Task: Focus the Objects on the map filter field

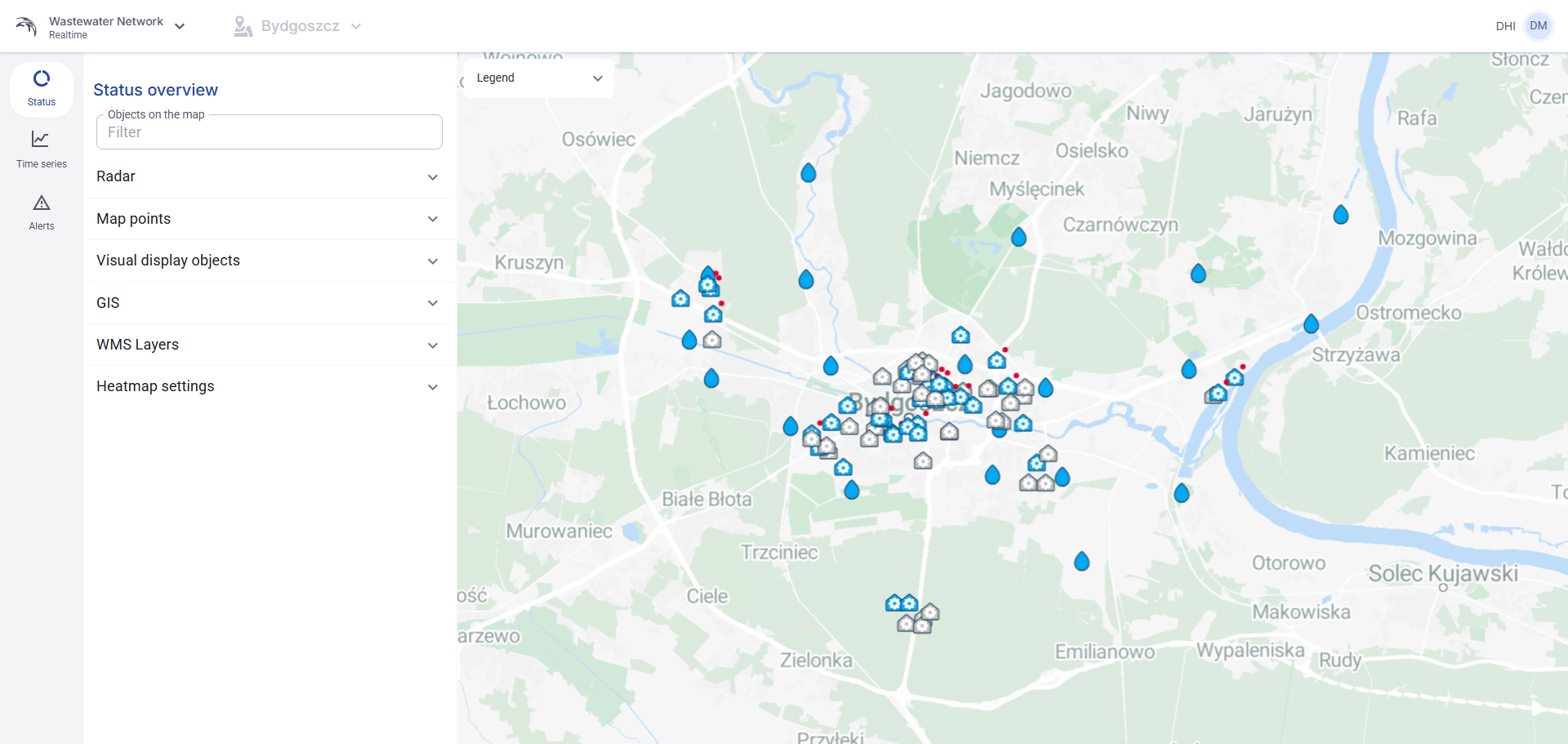Action: coord(269,132)
